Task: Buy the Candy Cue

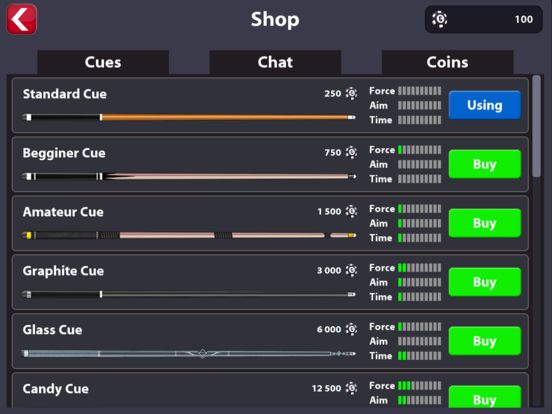Action: 485,397
